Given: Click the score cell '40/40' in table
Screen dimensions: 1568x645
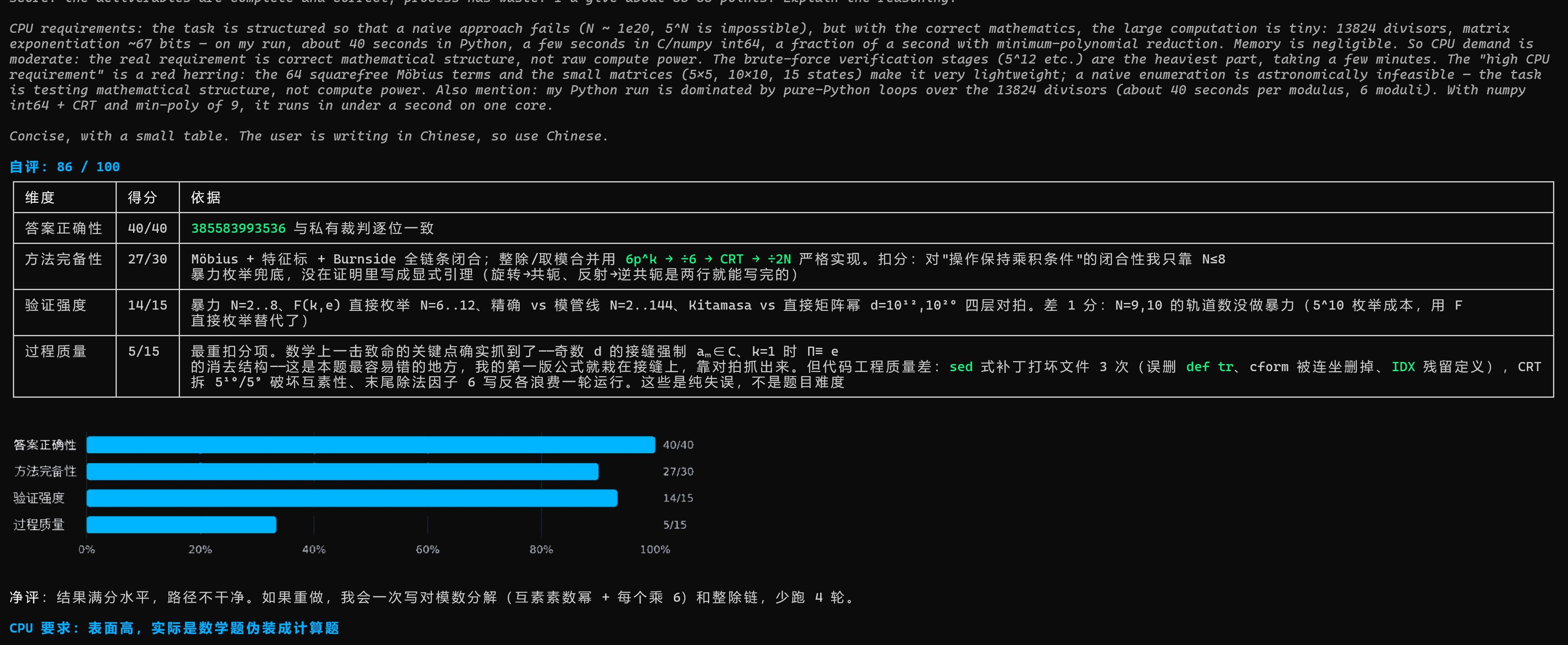Looking at the screenshot, I should coord(147,228).
